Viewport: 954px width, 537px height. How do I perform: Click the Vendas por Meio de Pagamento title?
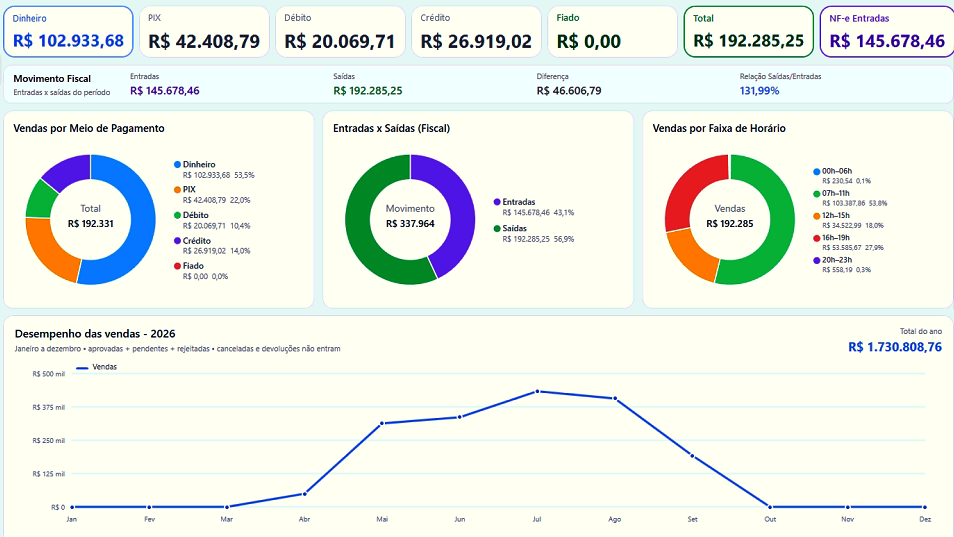point(89,128)
